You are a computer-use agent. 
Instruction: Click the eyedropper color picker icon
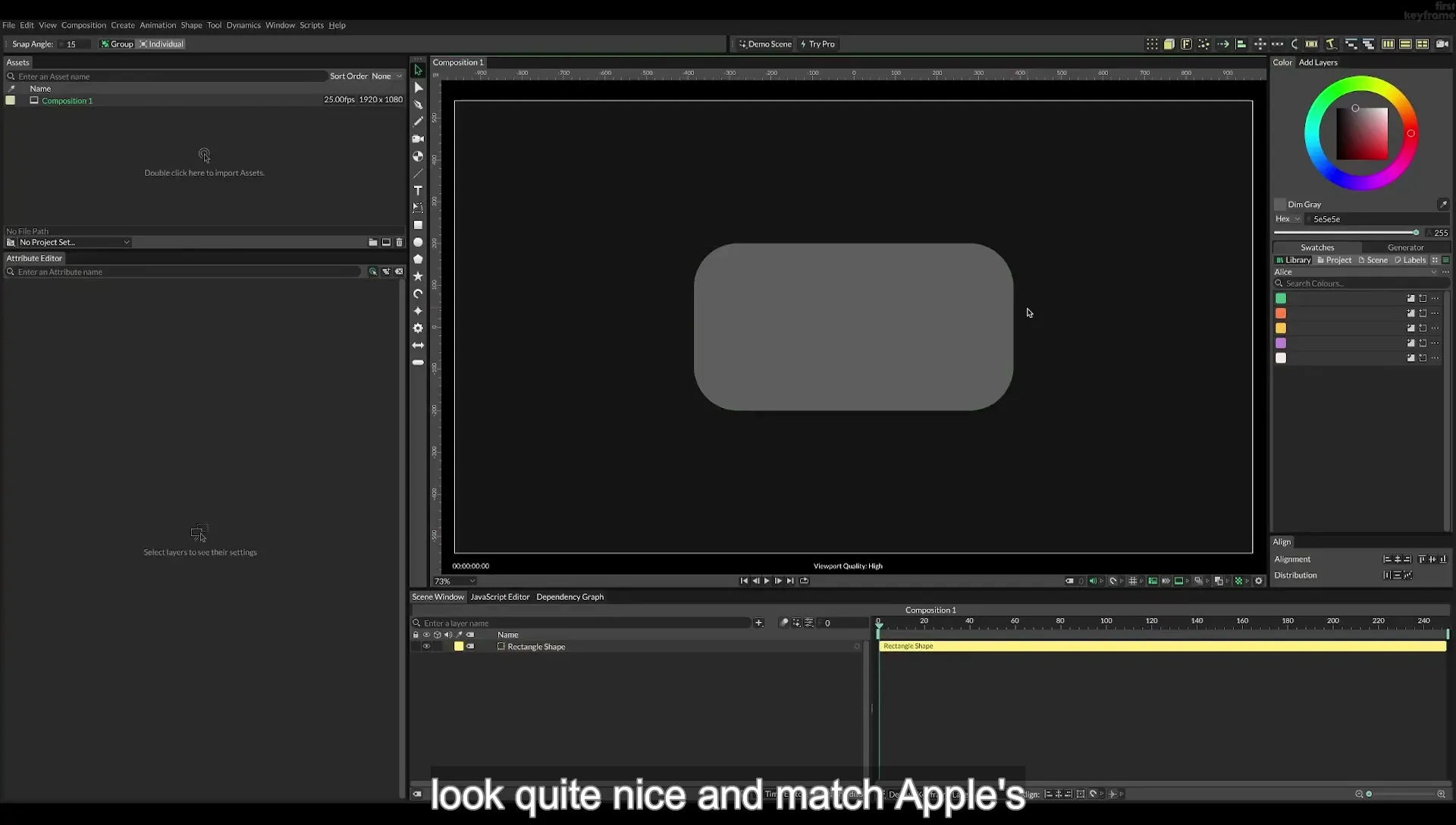1443,204
